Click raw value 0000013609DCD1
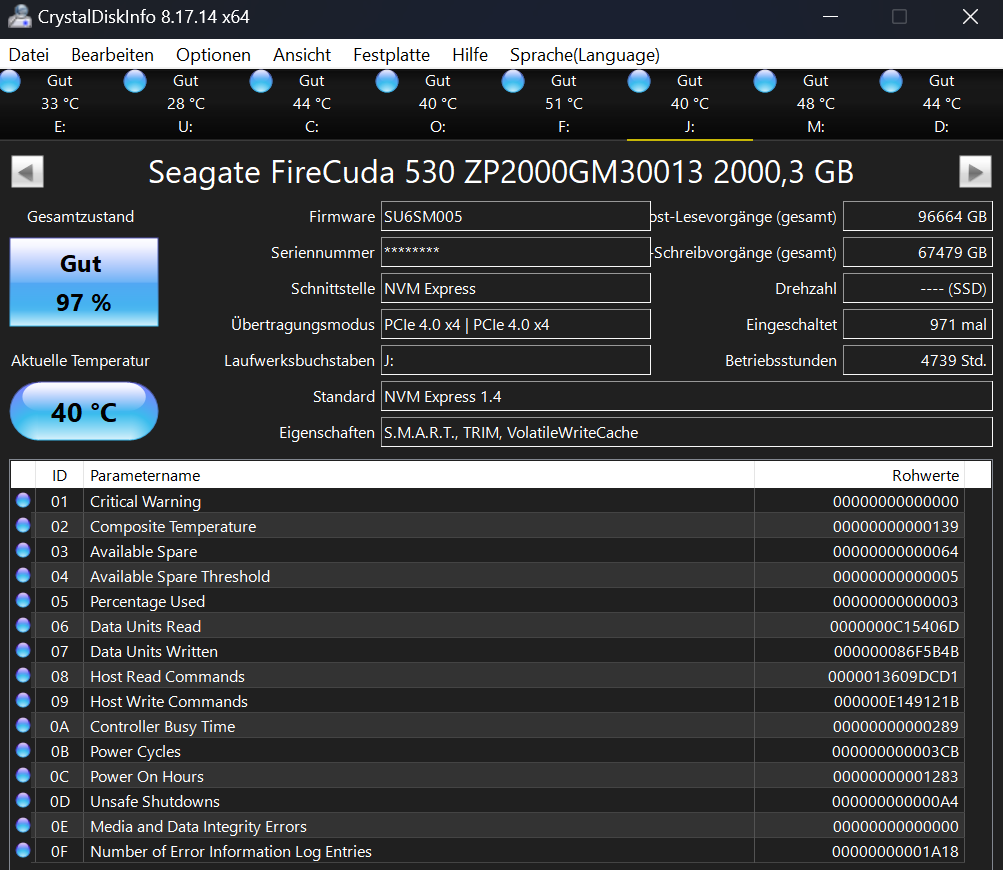 click(x=893, y=676)
